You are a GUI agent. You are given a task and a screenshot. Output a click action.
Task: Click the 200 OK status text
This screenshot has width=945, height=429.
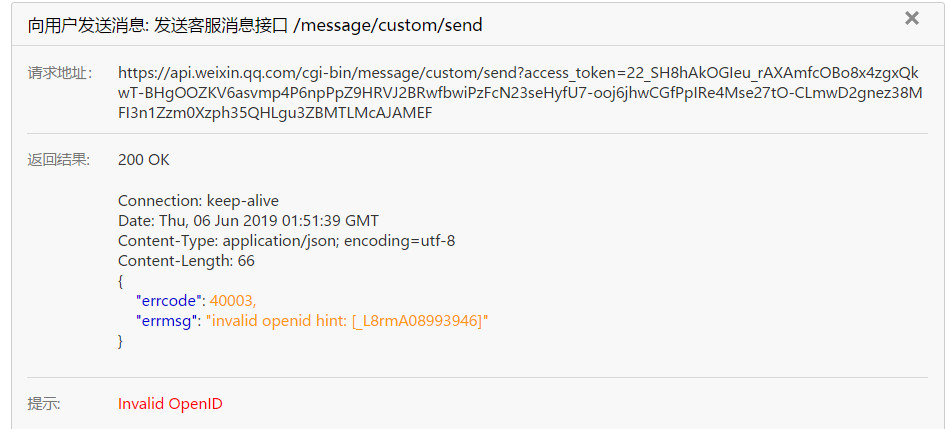[144, 160]
